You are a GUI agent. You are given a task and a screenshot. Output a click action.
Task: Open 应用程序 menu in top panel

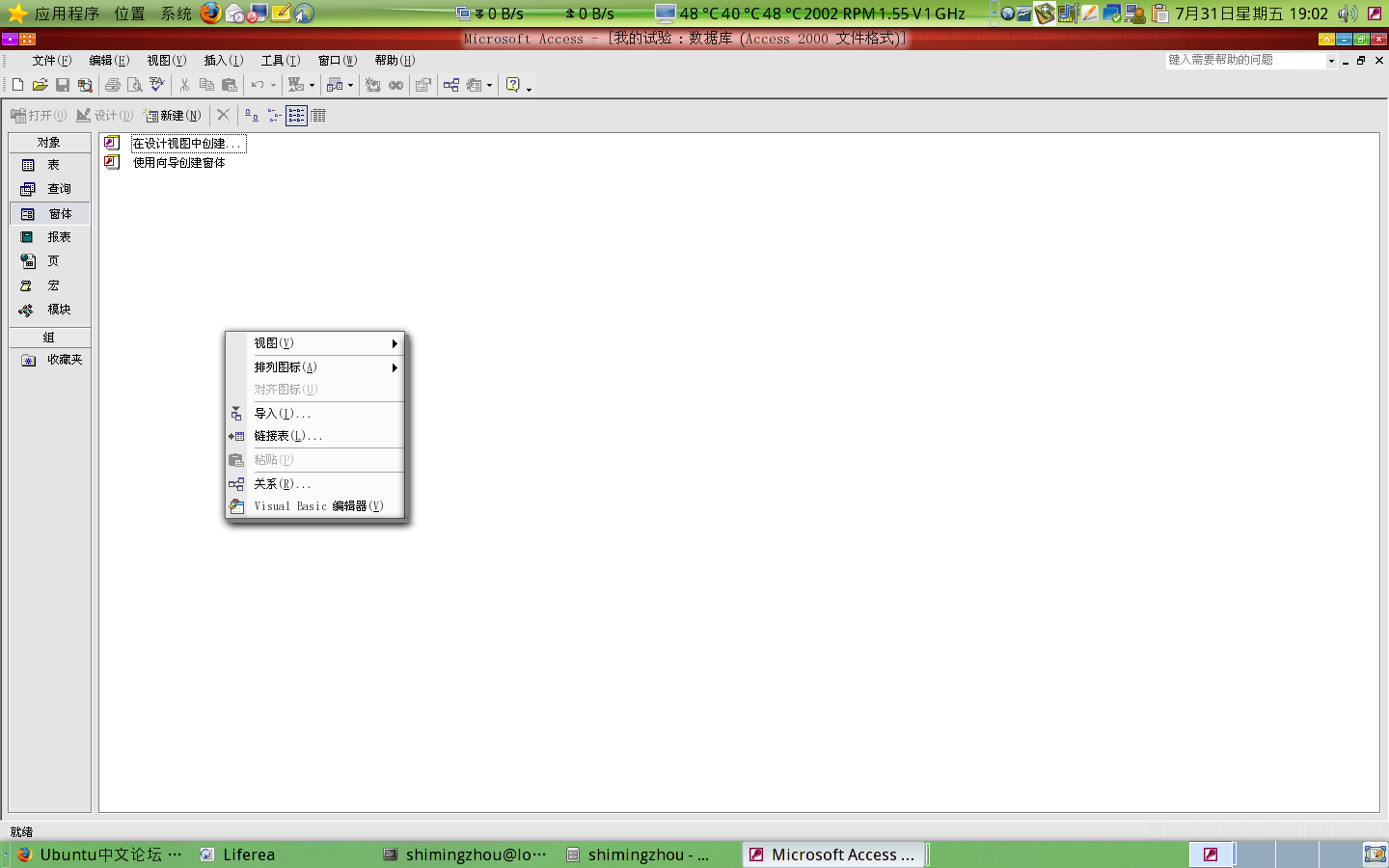click(x=67, y=14)
